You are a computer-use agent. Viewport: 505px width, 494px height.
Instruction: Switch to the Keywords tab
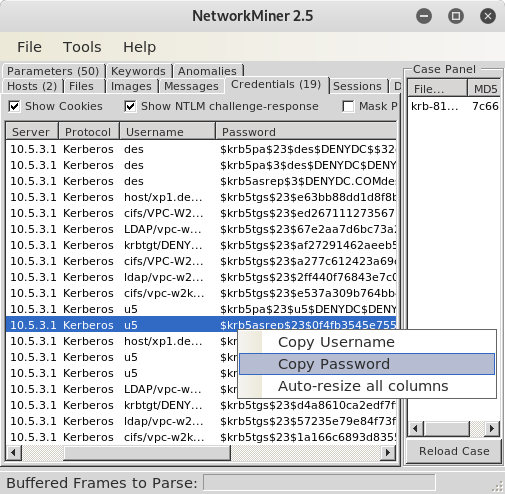(138, 71)
